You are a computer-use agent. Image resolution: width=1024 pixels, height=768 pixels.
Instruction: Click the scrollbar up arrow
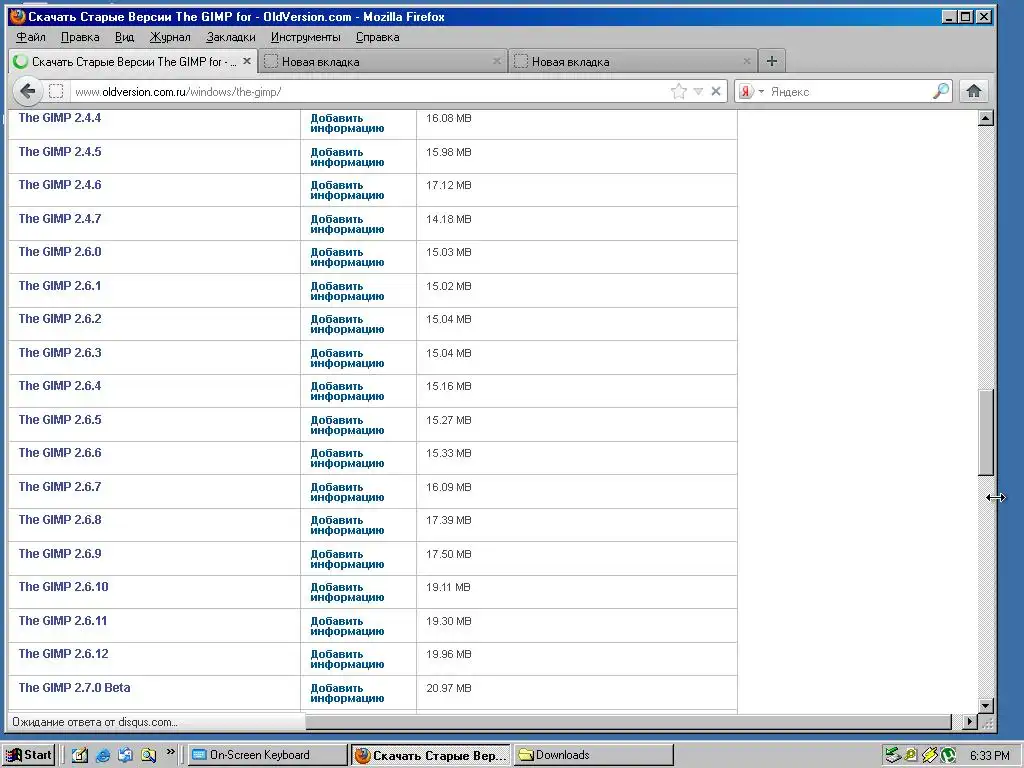tap(985, 118)
